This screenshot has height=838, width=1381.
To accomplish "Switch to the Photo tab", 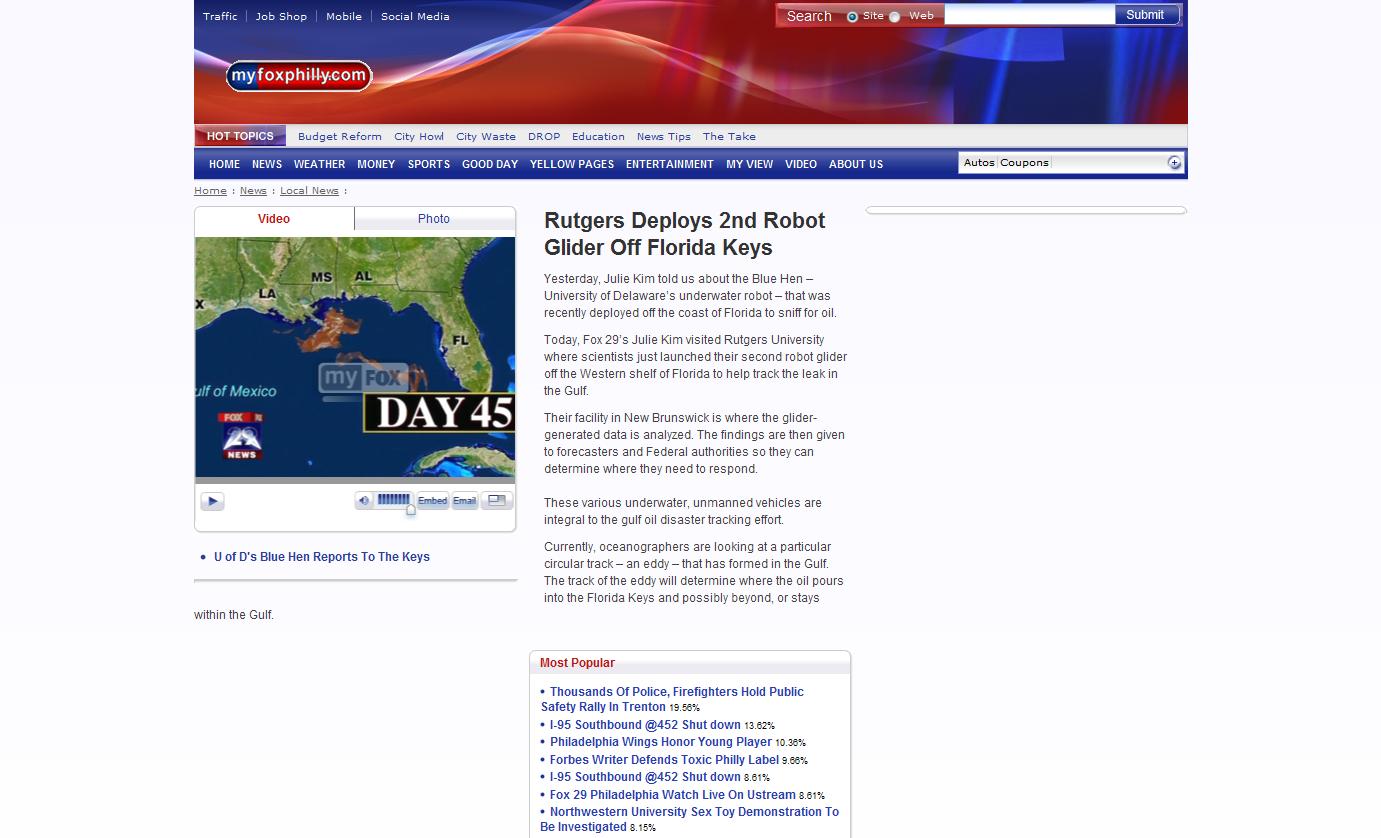I will pos(434,219).
